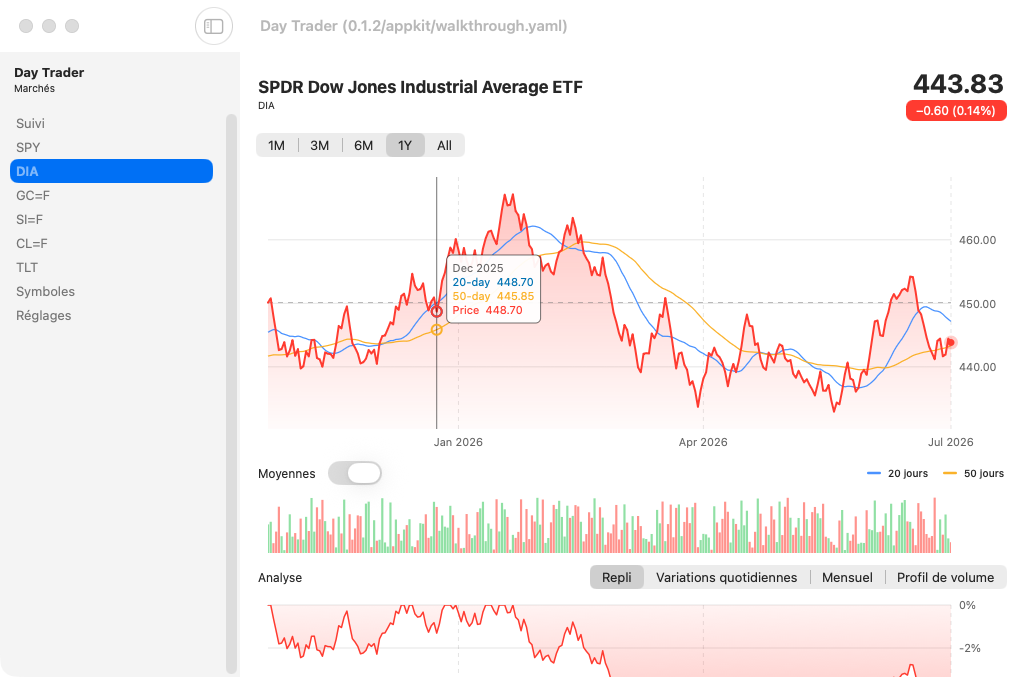This screenshot has height=677, width=1024.
Task: Click the 0% drawdown axis label
Action: pos(967,605)
